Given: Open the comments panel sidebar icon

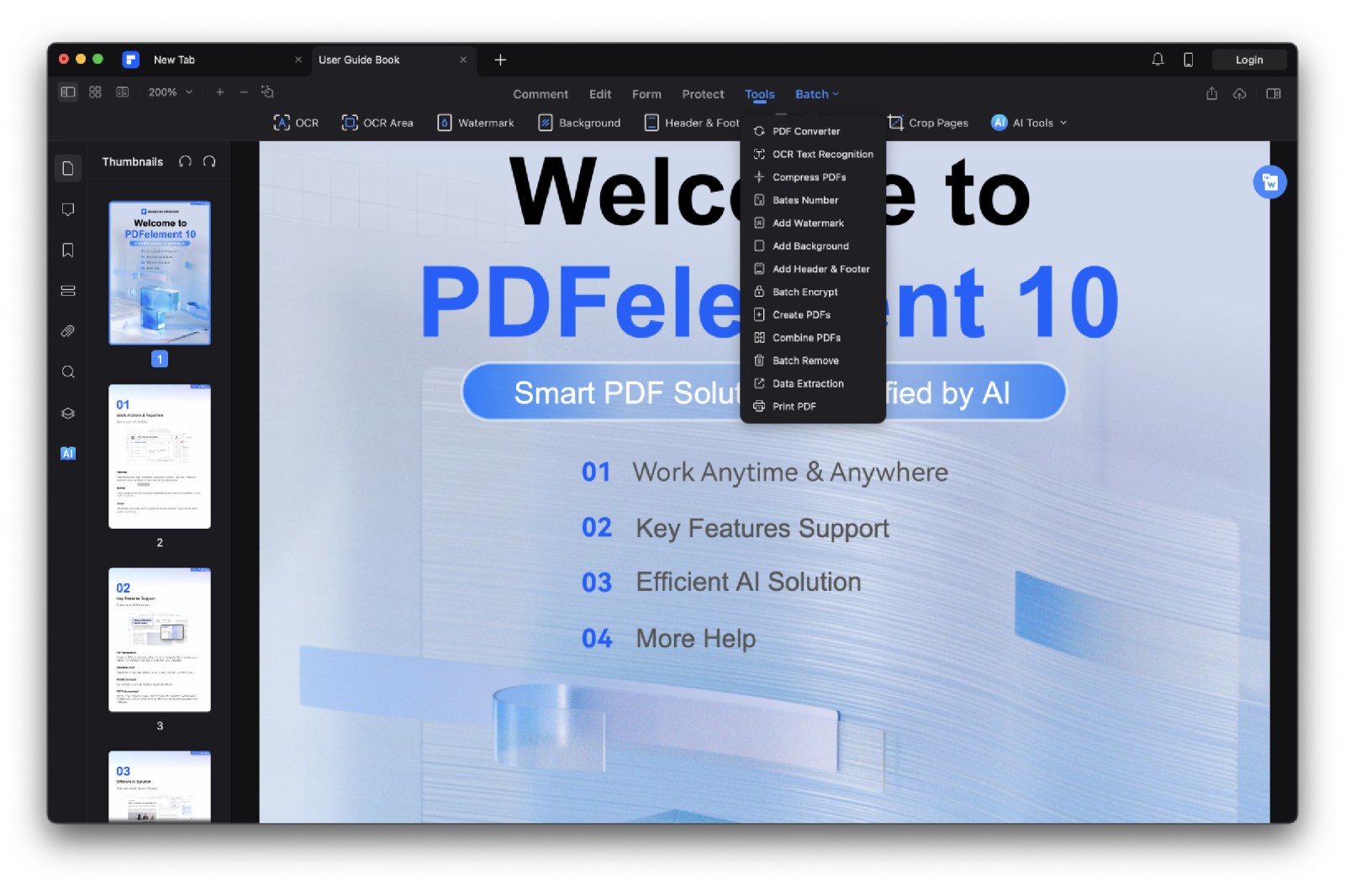Looking at the screenshot, I should point(68,209).
